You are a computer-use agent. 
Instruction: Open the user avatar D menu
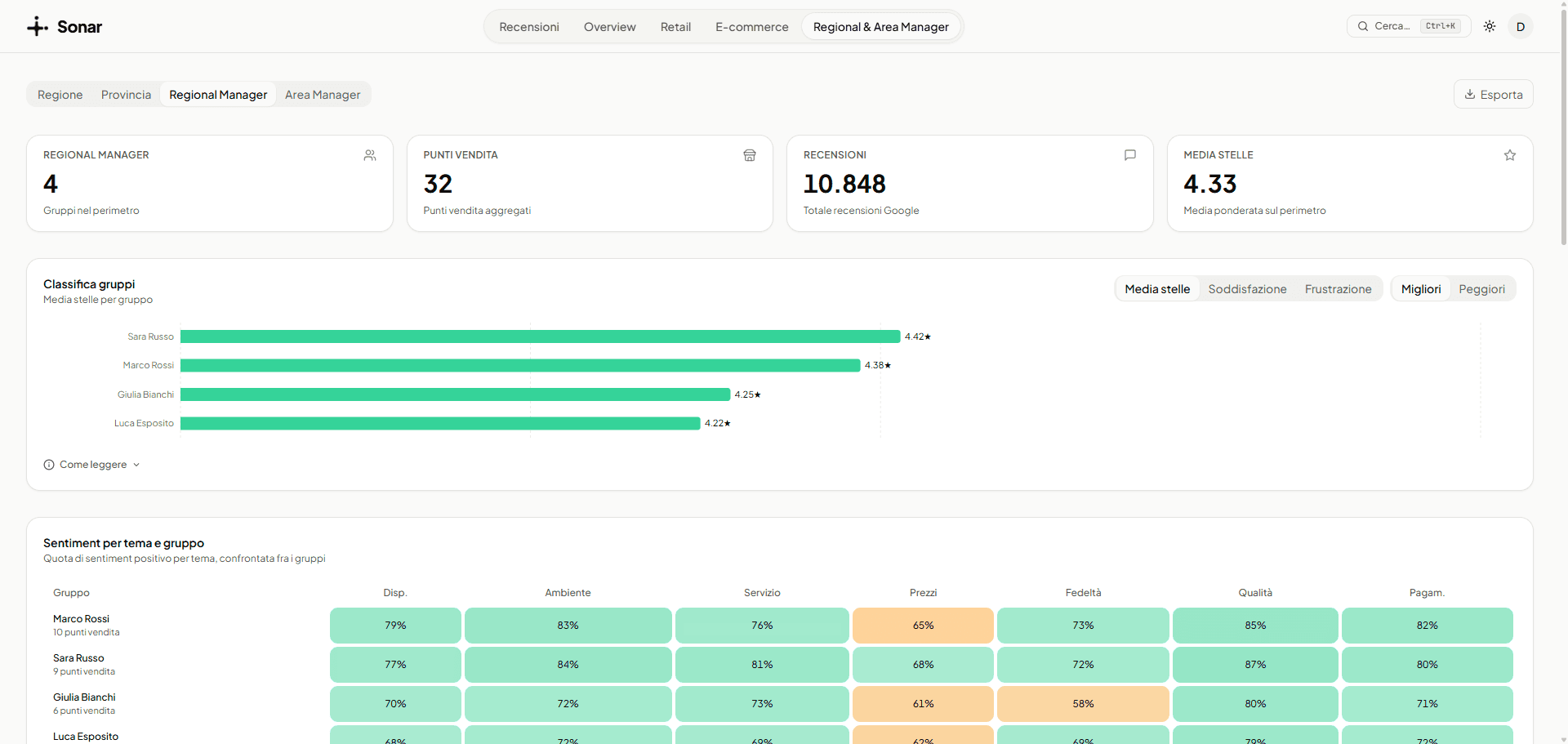tap(1521, 26)
